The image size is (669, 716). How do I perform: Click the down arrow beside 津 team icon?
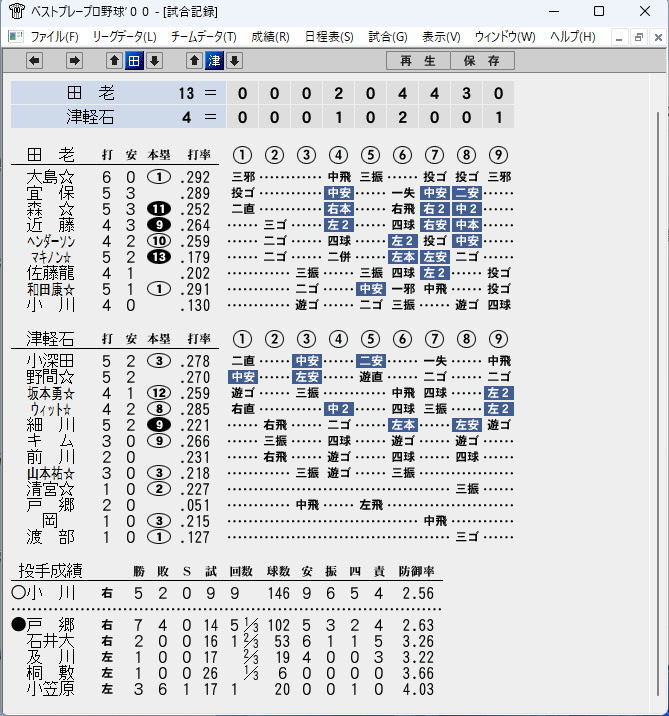(234, 61)
